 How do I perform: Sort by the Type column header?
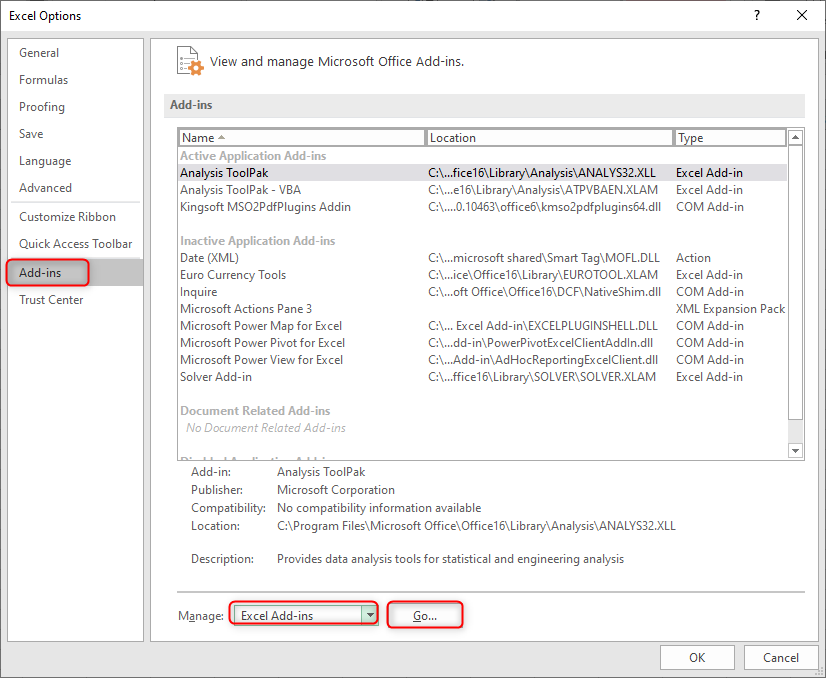tap(730, 137)
